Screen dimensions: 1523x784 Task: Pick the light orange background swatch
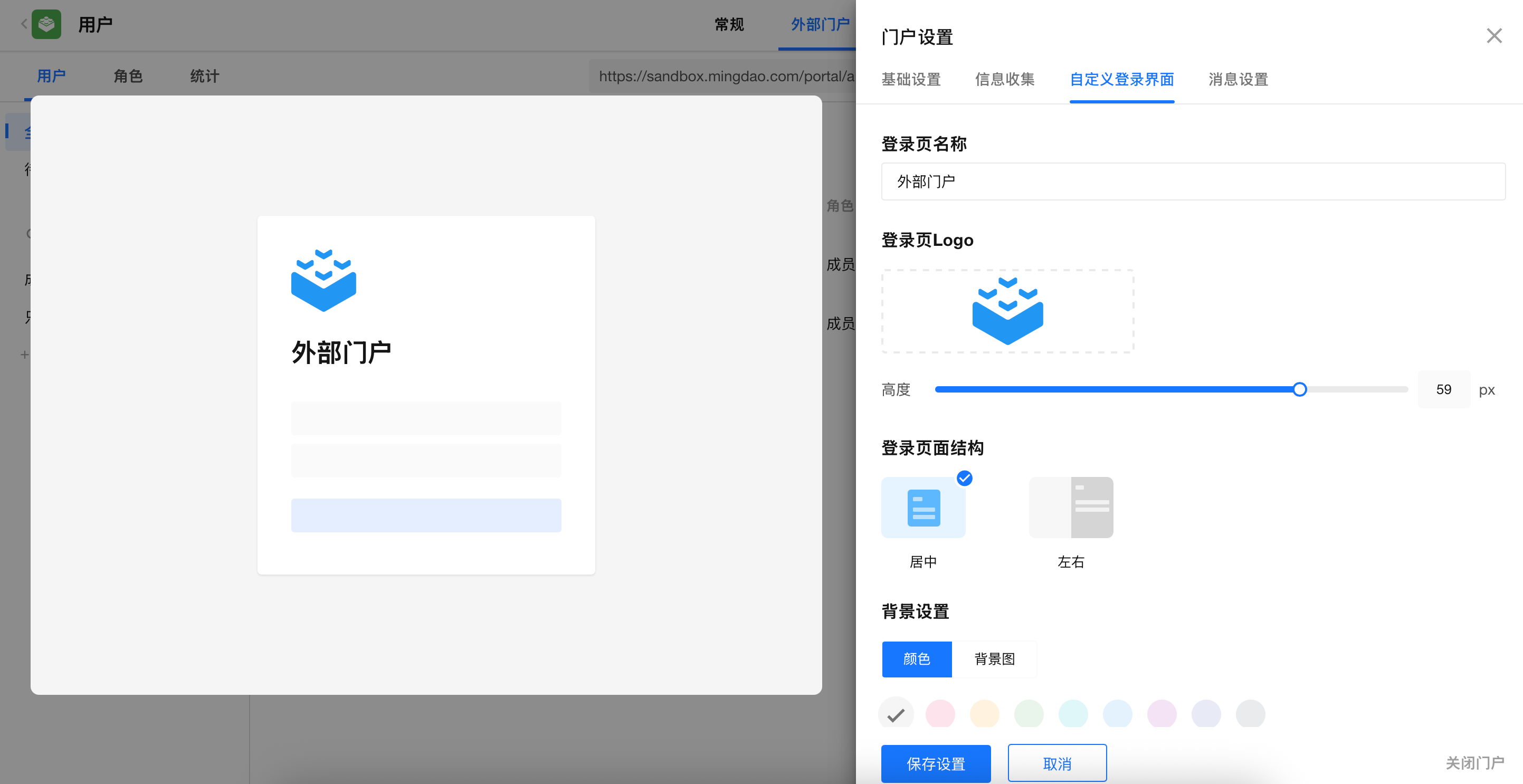(984, 714)
